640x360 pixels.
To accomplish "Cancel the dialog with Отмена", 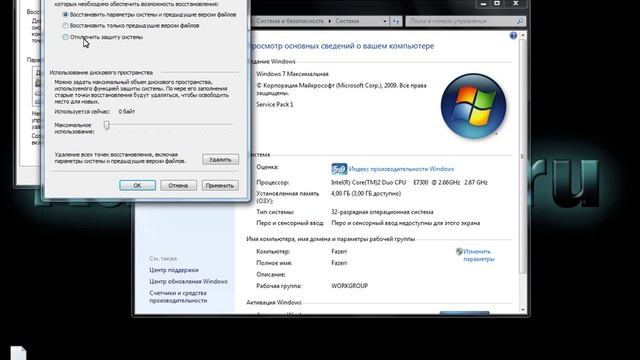I will point(178,185).
